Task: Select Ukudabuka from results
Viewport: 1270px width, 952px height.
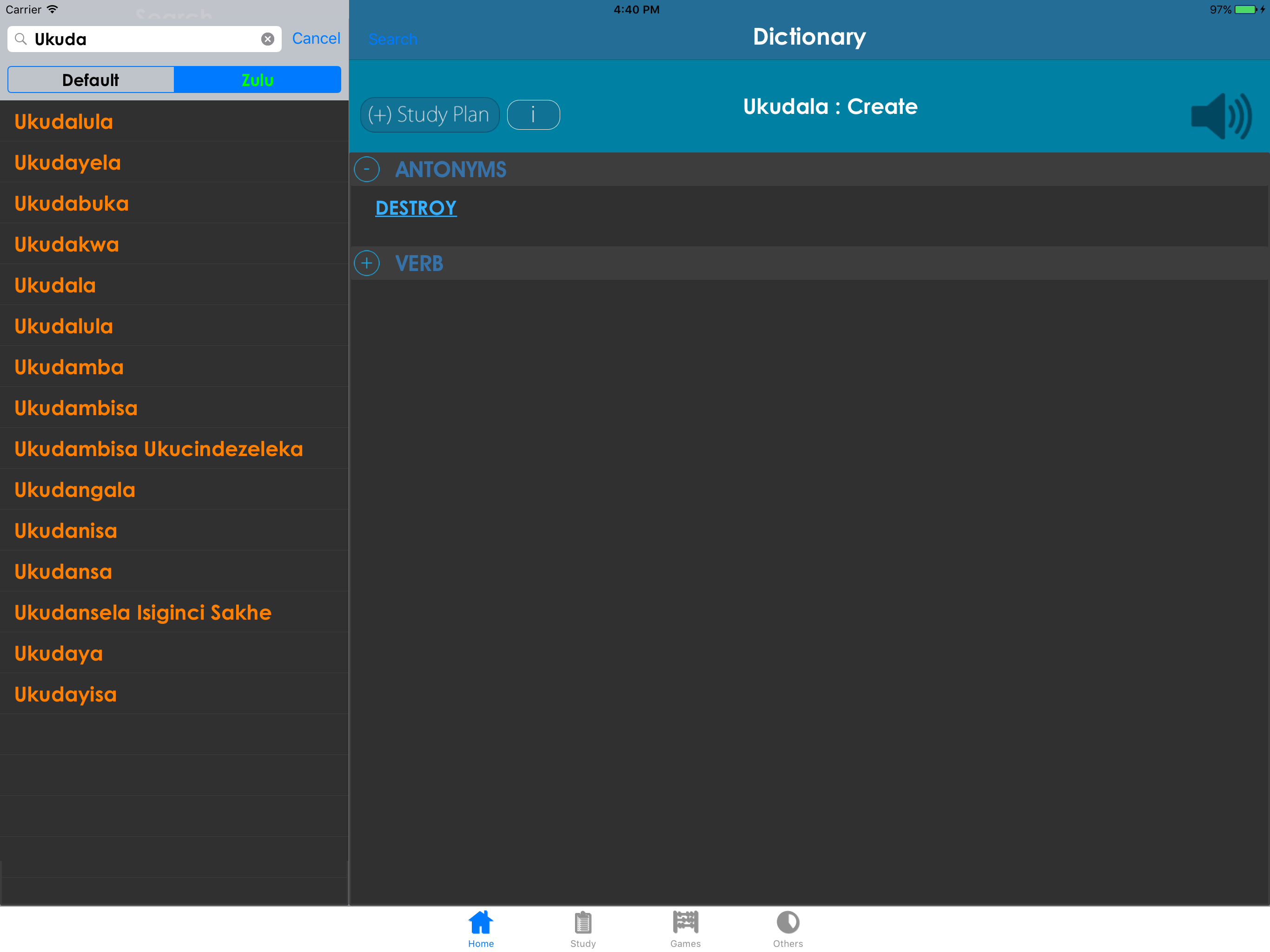Action: pyautogui.click(x=174, y=203)
